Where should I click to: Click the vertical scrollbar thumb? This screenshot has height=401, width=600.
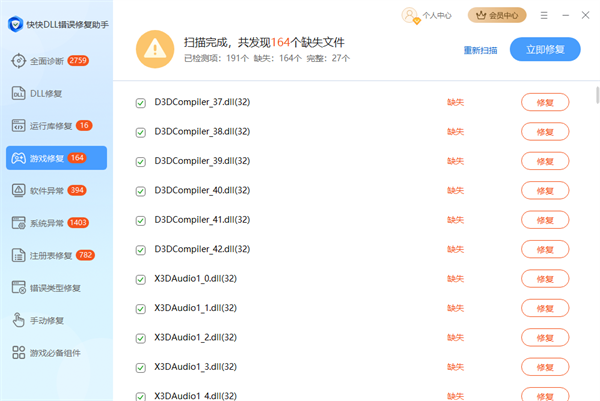coord(596,94)
